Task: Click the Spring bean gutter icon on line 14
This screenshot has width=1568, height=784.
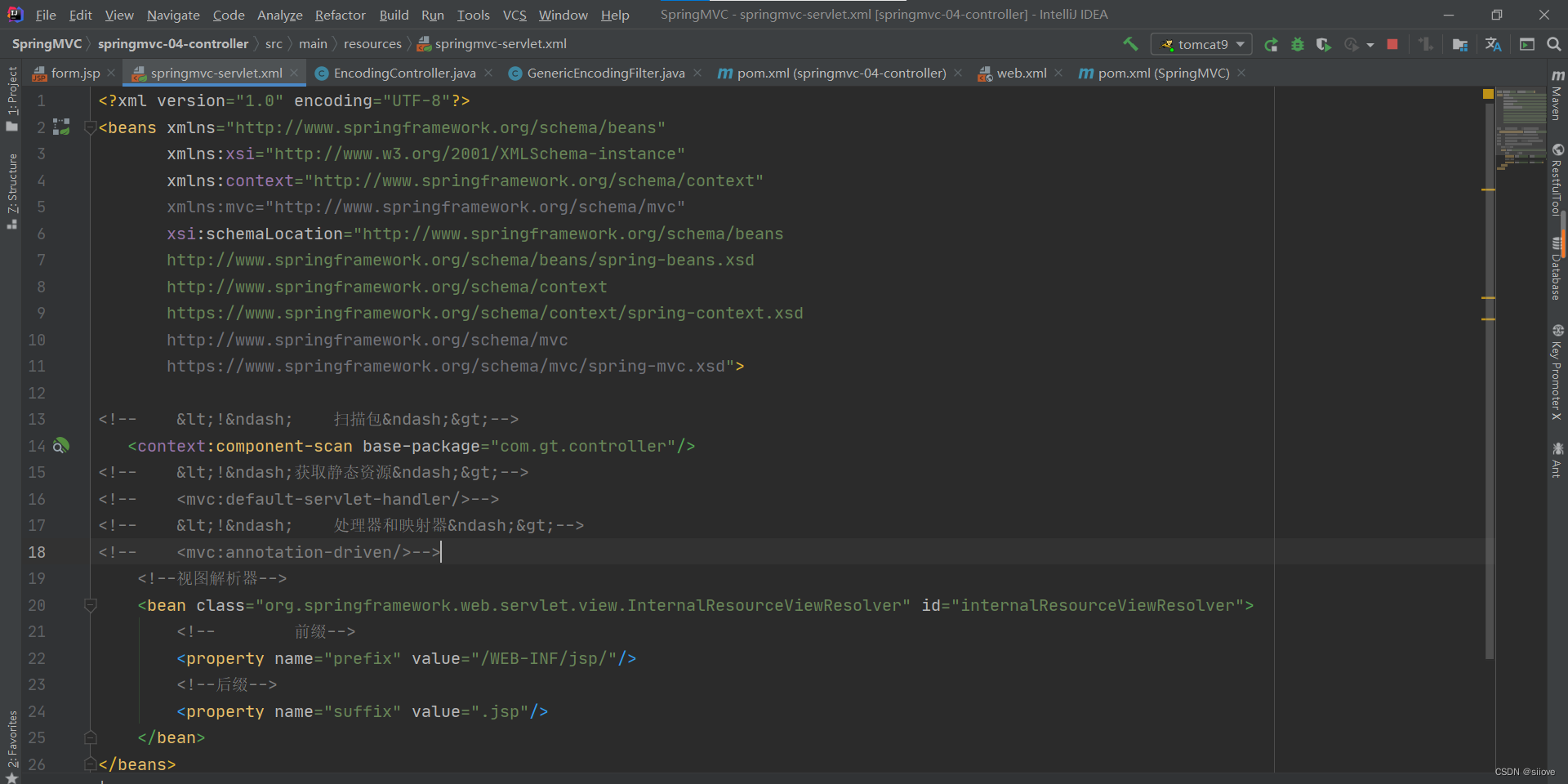Action: (x=61, y=446)
